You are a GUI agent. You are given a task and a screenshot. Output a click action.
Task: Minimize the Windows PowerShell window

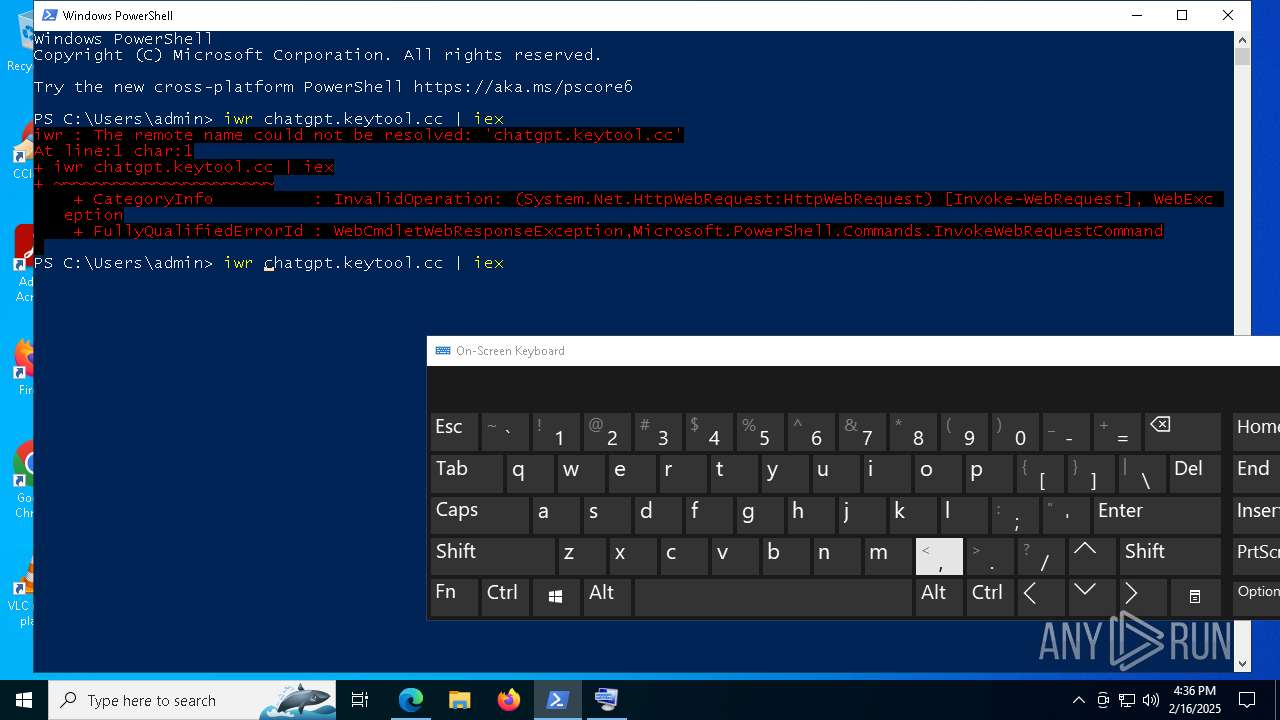coord(1137,15)
